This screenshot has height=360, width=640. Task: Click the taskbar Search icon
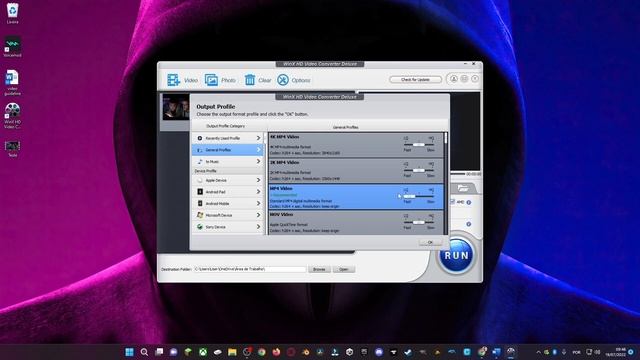[x=144, y=352]
